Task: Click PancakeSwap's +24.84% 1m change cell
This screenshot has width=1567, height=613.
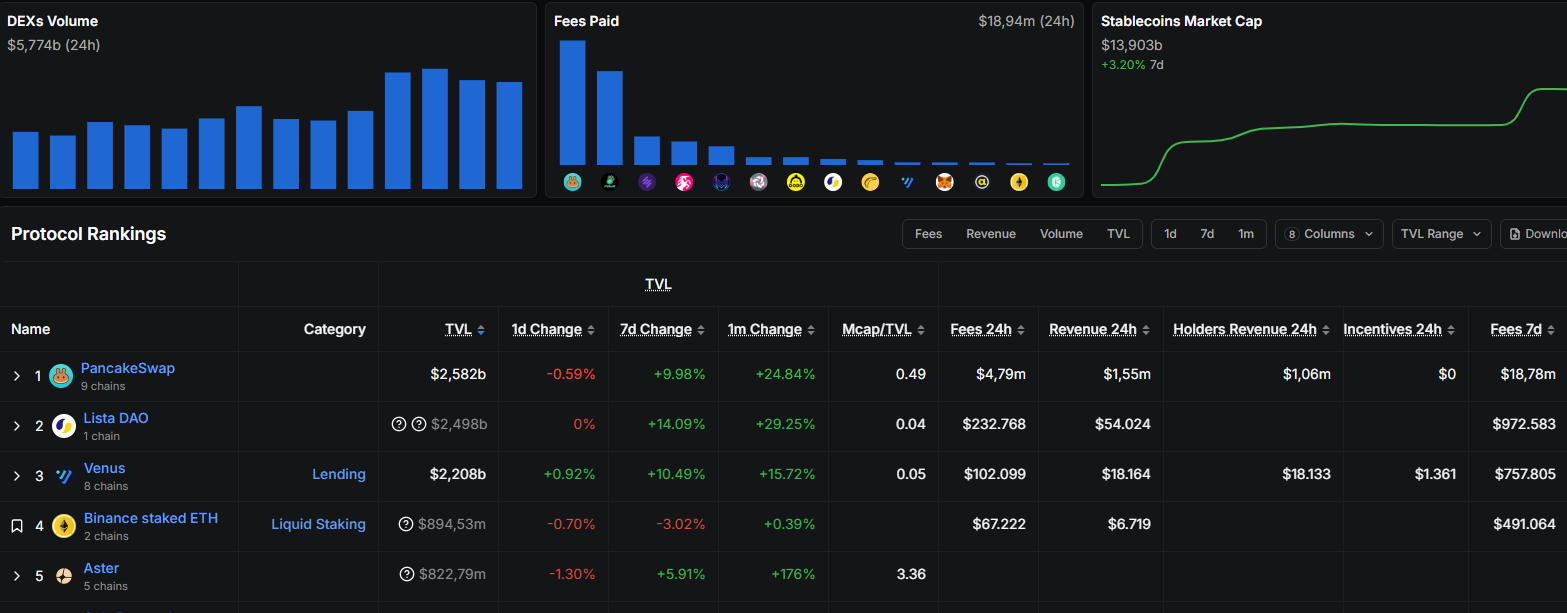Action: click(784, 374)
